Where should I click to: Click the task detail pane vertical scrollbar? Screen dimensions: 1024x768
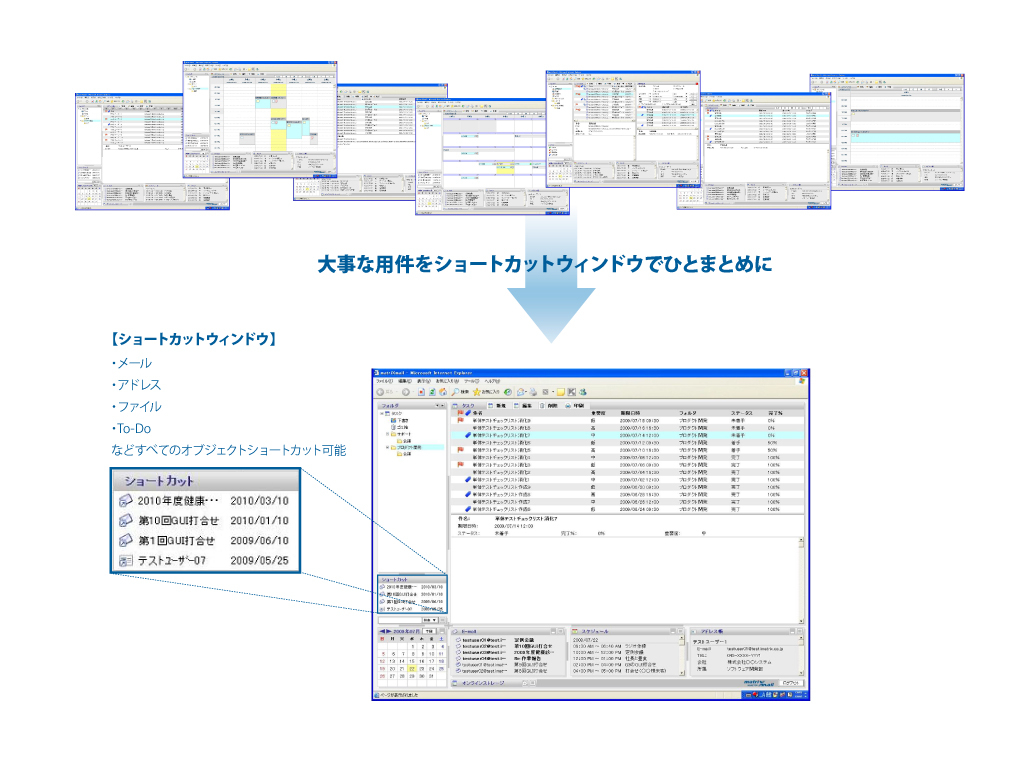coord(801,581)
